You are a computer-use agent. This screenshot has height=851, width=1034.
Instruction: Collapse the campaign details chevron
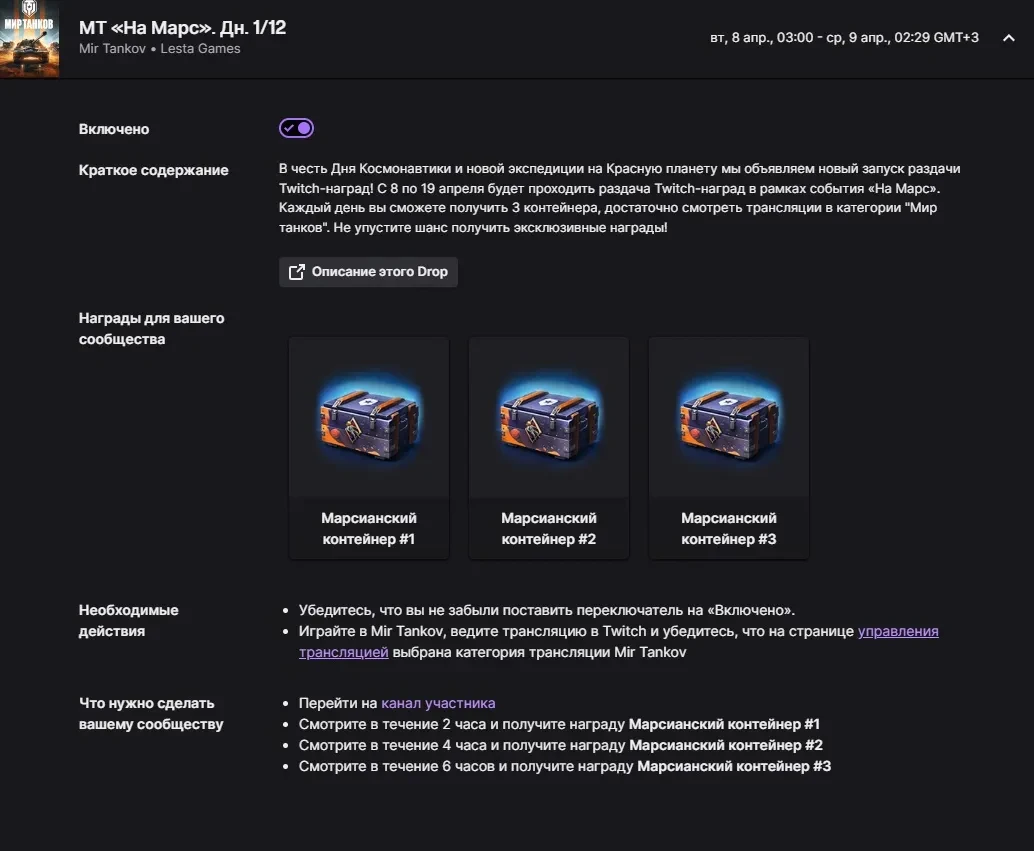click(x=1008, y=38)
